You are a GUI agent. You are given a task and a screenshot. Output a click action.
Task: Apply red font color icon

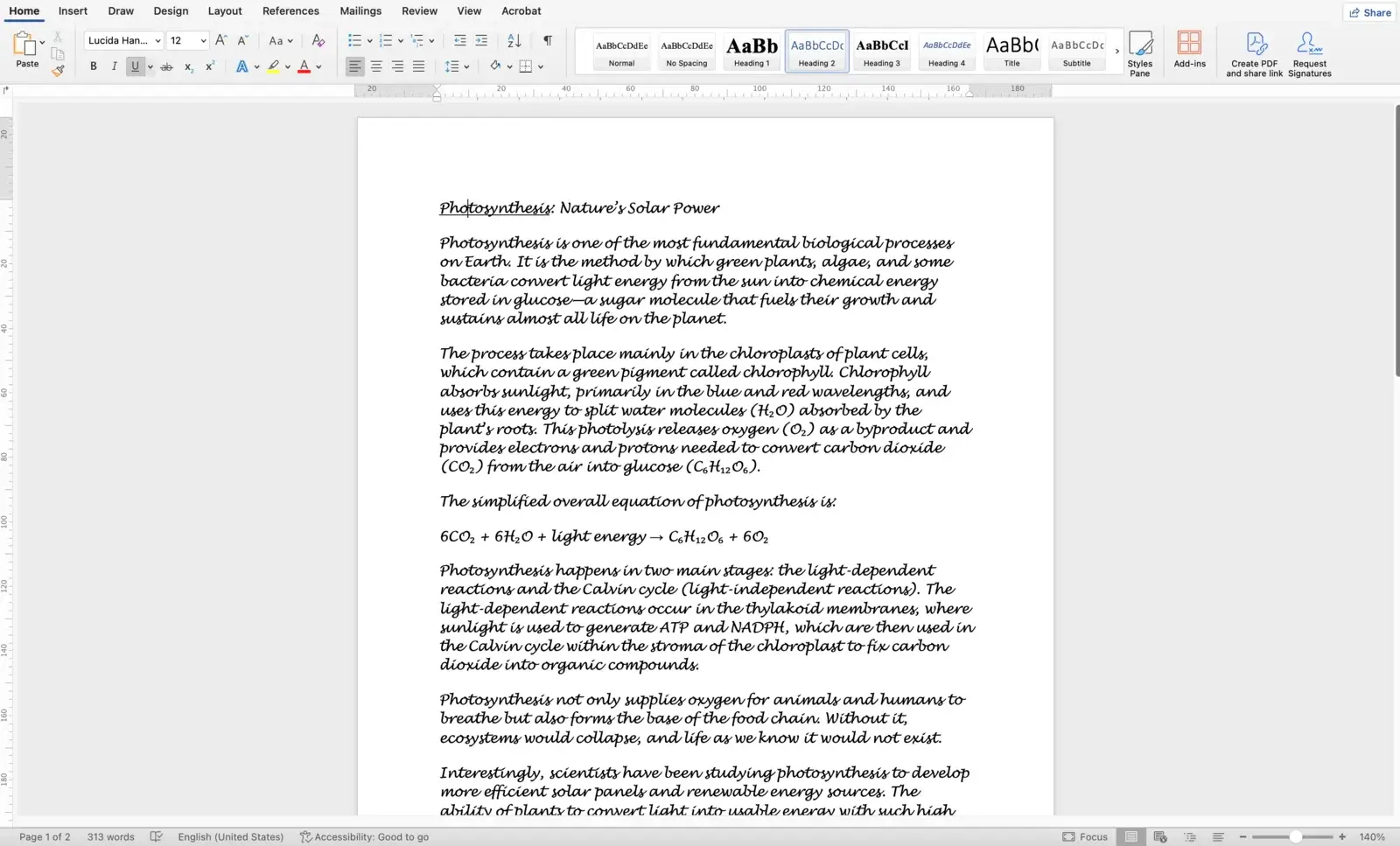click(x=304, y=66)
